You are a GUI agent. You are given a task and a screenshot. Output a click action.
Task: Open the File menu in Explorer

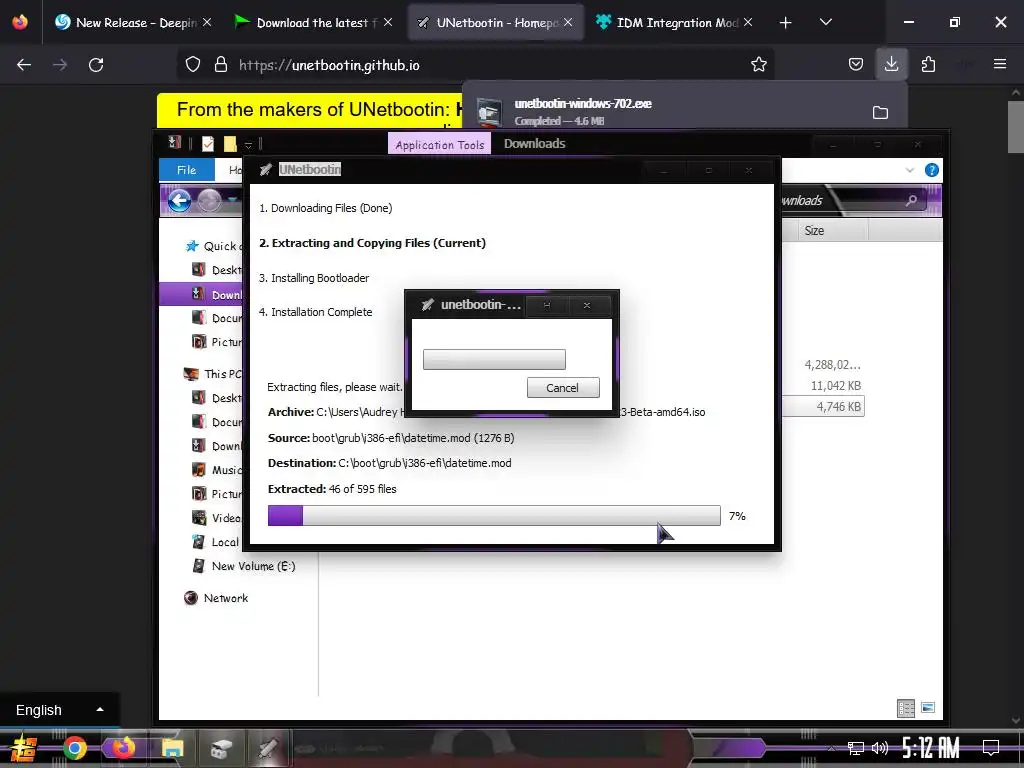(x=186, y=170)
